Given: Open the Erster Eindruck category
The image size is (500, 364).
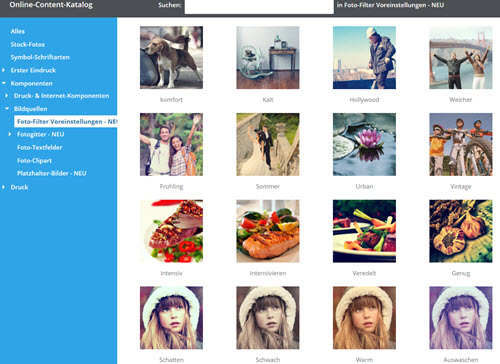Looking at the screenshot, I should point(33,70).
